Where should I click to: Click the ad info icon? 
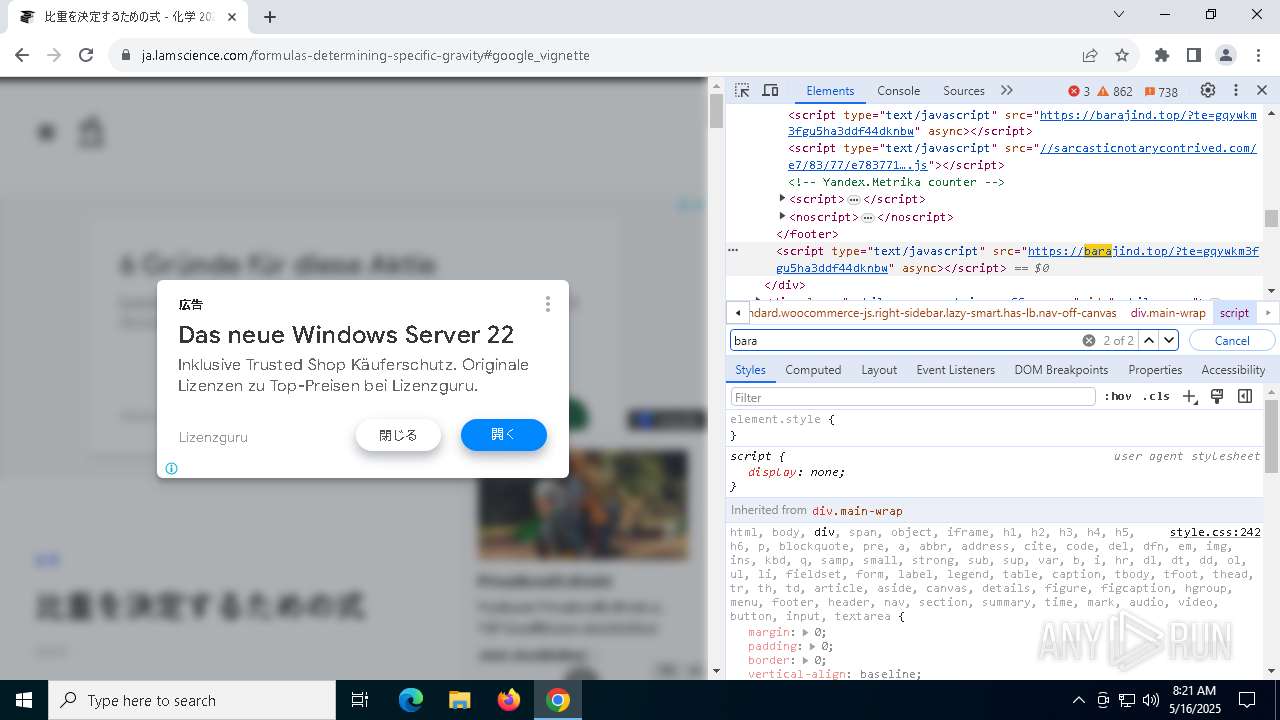point(171,468)
